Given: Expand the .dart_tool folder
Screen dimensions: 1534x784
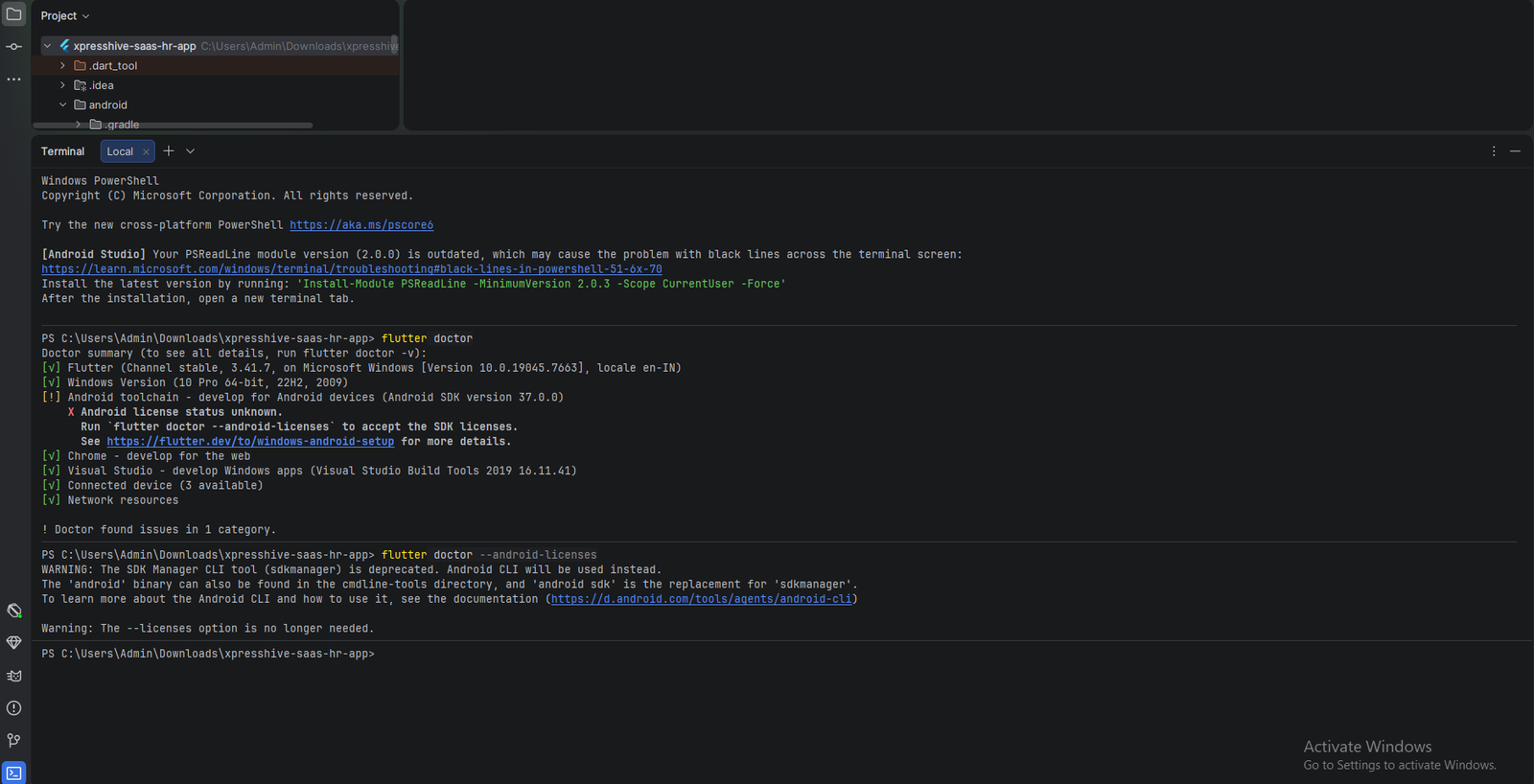Looking at the screenshot, I should pyautogui.click(x=63, y=66).
